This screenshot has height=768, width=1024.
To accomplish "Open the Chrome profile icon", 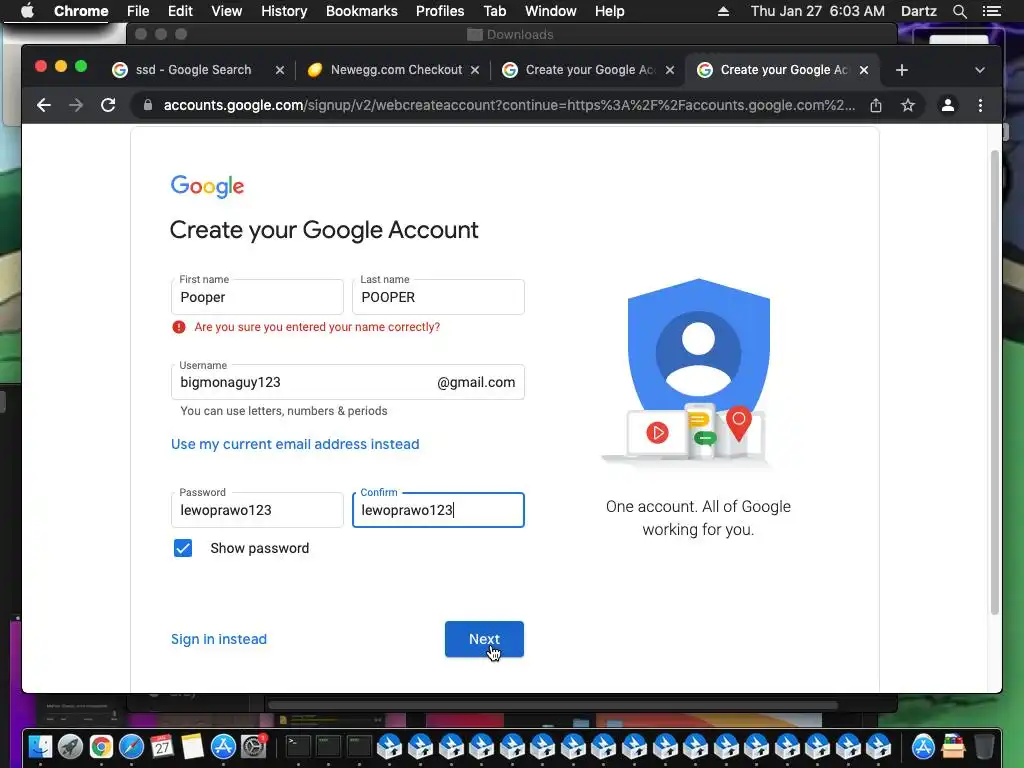I will 948,105.
